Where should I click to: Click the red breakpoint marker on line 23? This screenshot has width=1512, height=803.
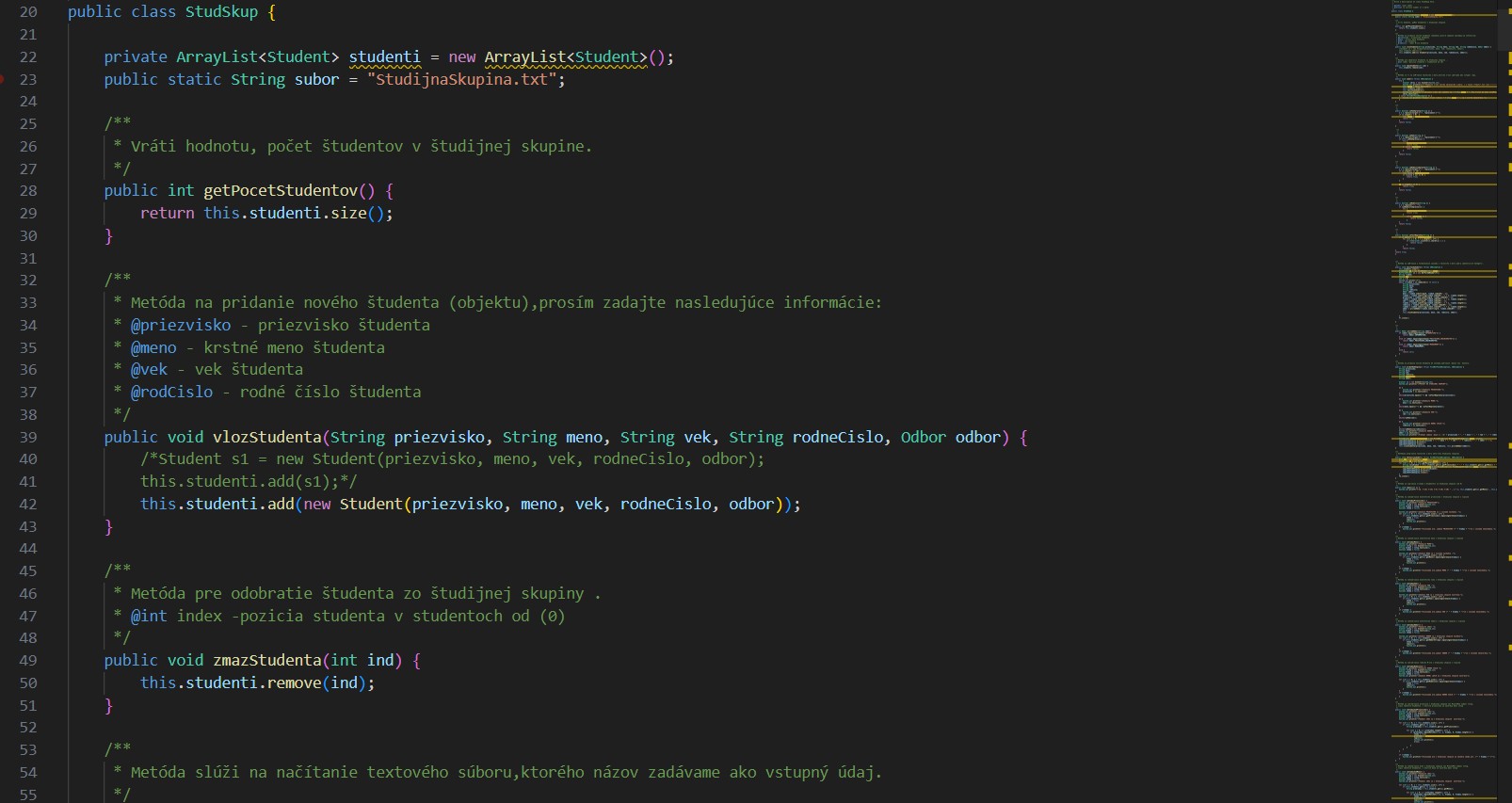[x=2, y=79]
